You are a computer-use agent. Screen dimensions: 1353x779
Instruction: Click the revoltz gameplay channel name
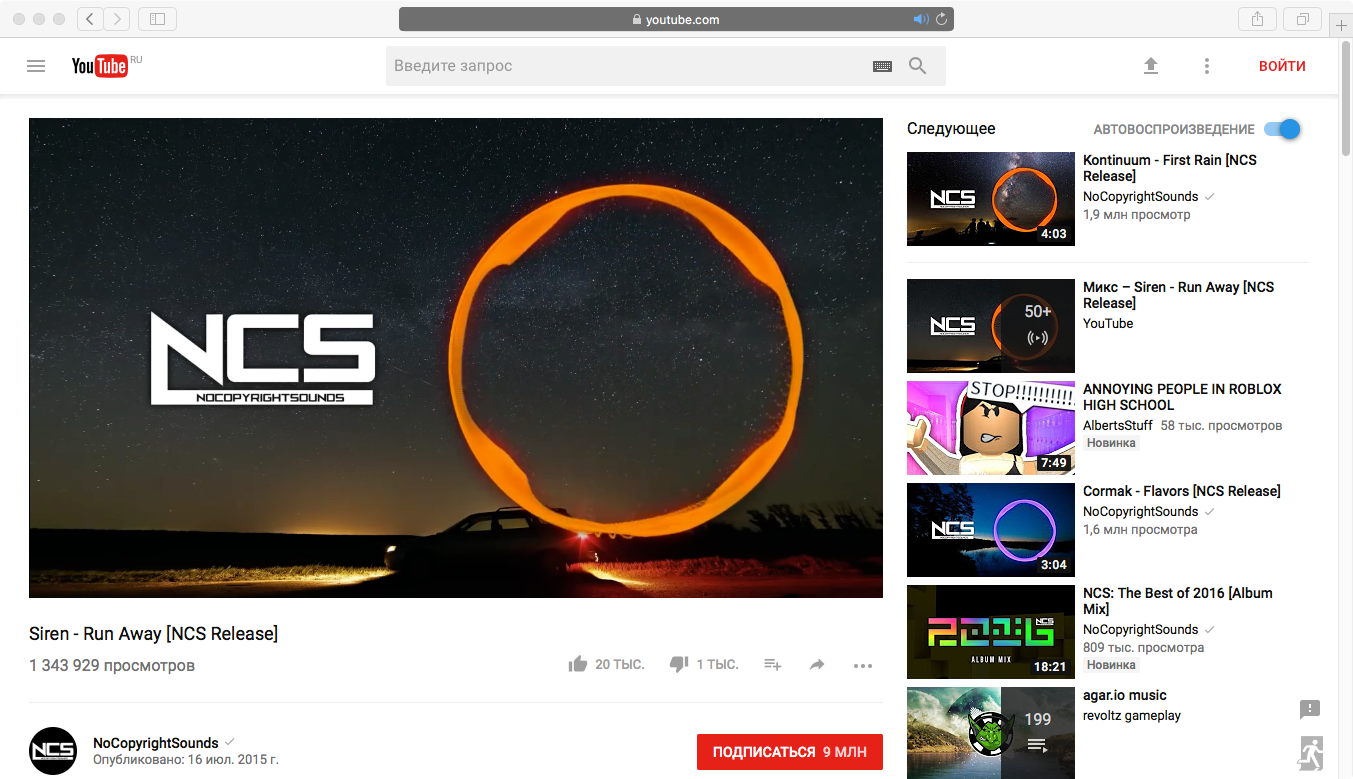click(x=1132, y=715)
